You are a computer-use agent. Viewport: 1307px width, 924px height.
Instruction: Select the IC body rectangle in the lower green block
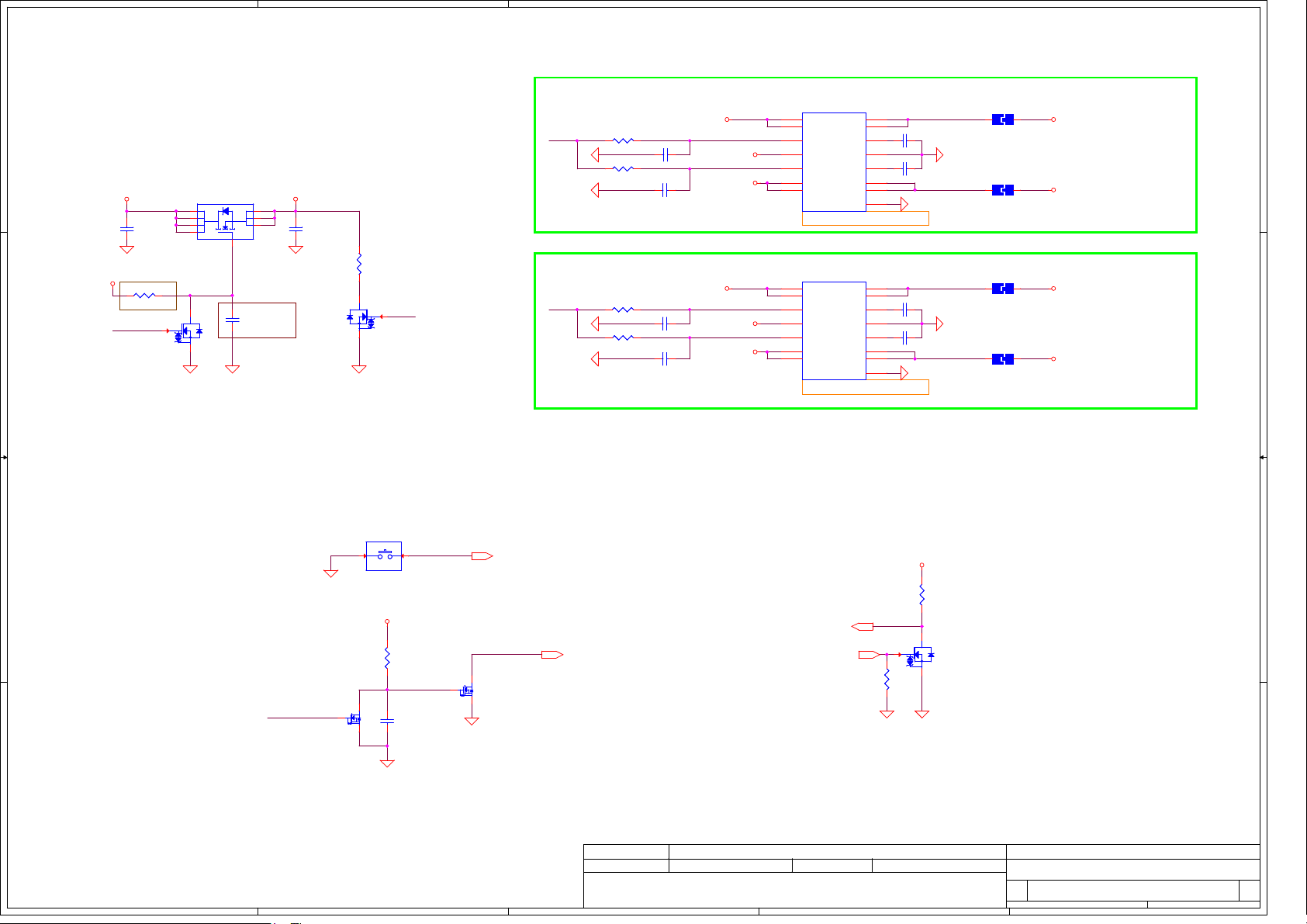point(834,330)
